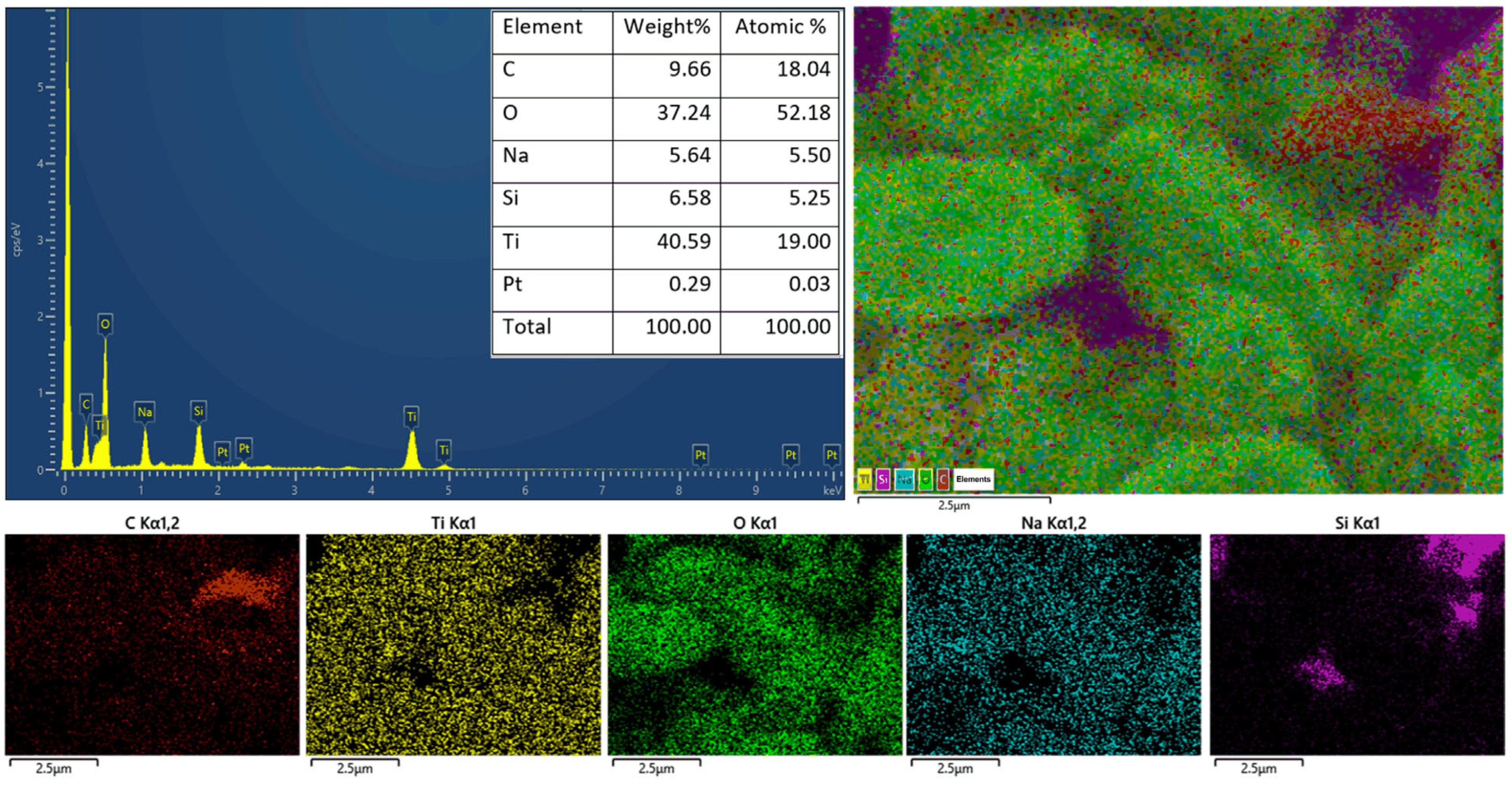Click the rightmost Pt label near 10 keV
Image resolution: width=1512 pixels, height=786 pixels.
[x=832, y=455]
